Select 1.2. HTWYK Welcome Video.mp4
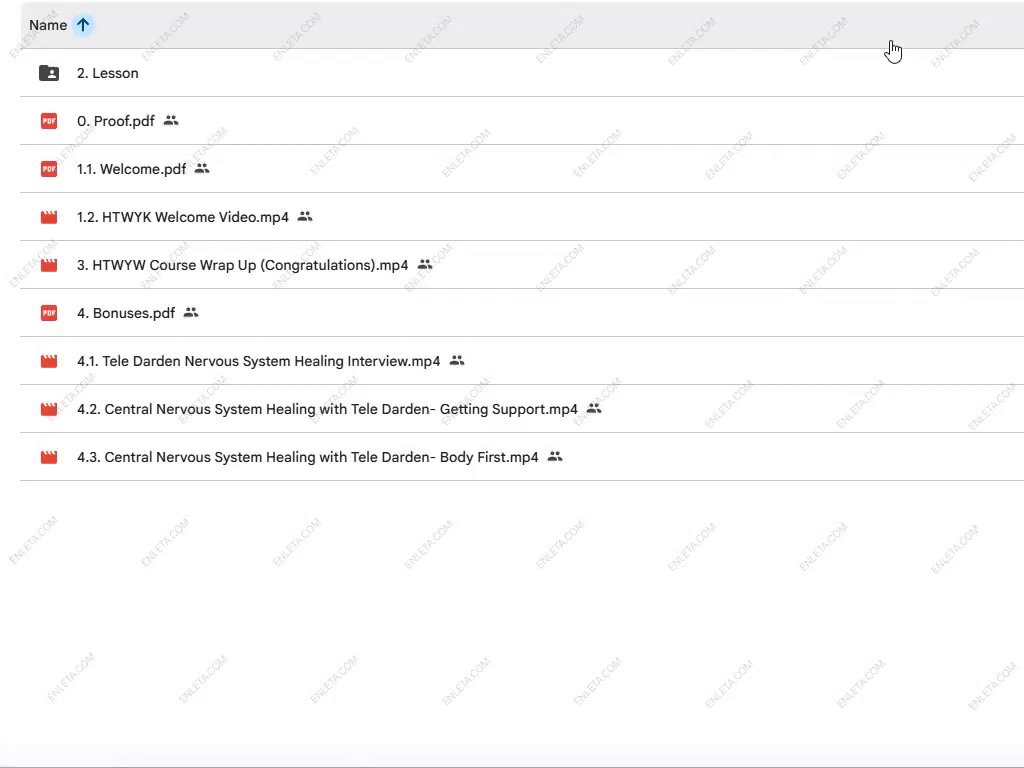The height and width of the screenshot is (768, 1024). point(183,217)
